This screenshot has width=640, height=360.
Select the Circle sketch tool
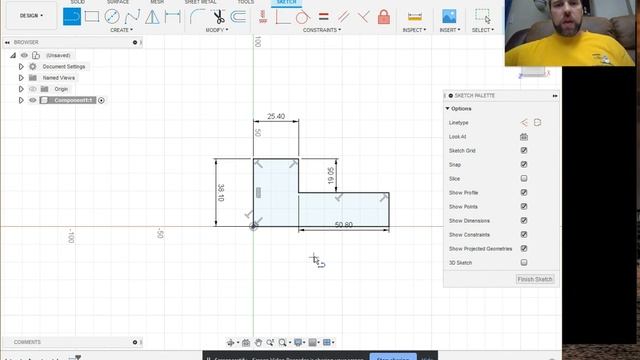pos(112,17)
